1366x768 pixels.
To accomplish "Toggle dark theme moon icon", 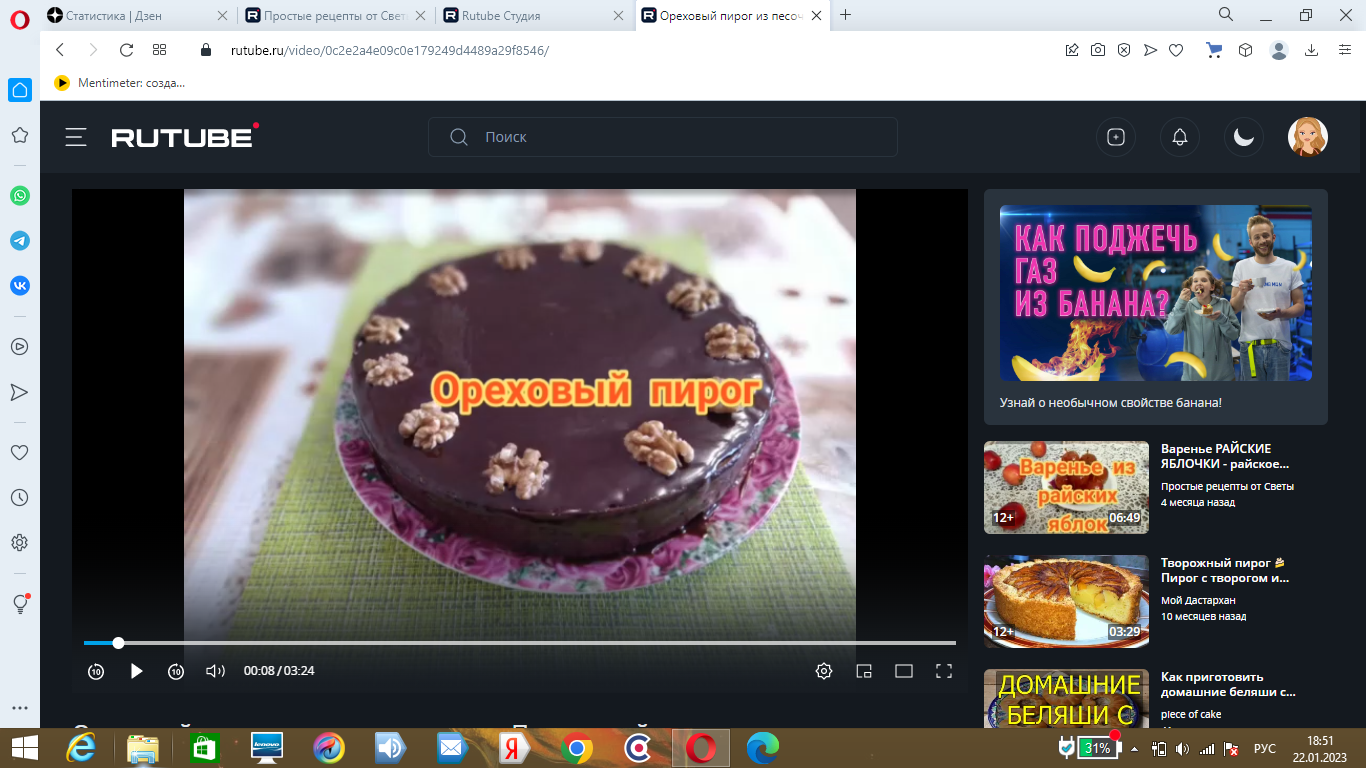I will tap(1244, 137).
